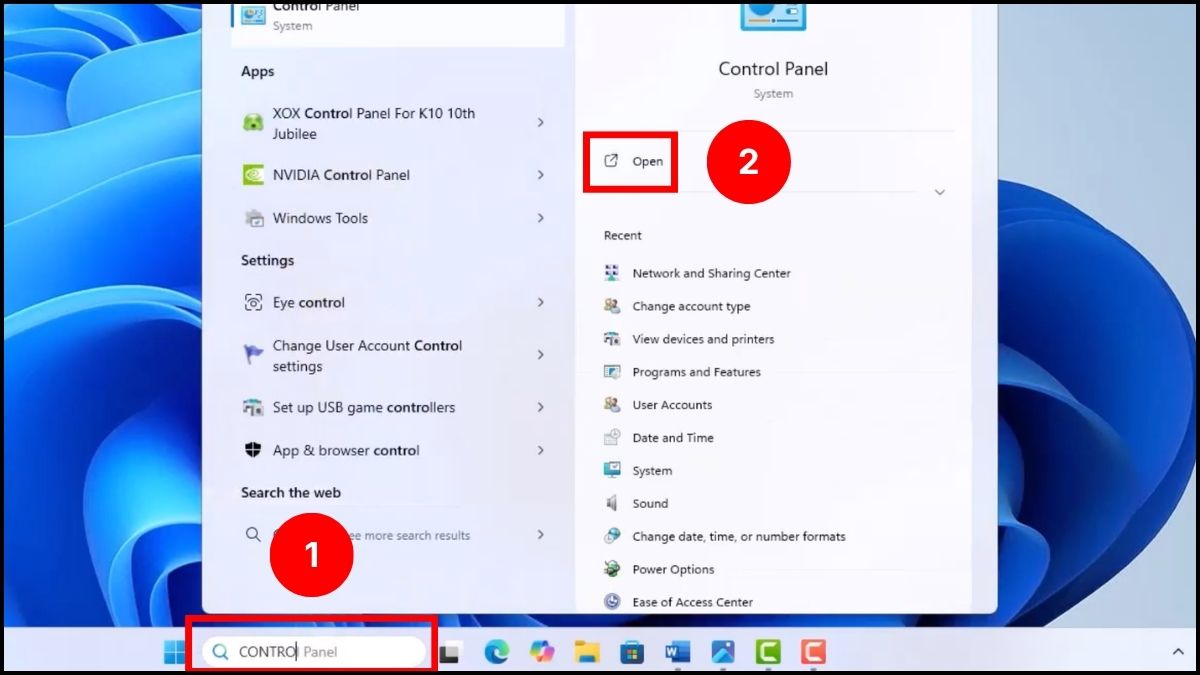This screenshot has height=675, width=1200.
Task: Click the Network and Sharing Center icon
Action: 612,273
